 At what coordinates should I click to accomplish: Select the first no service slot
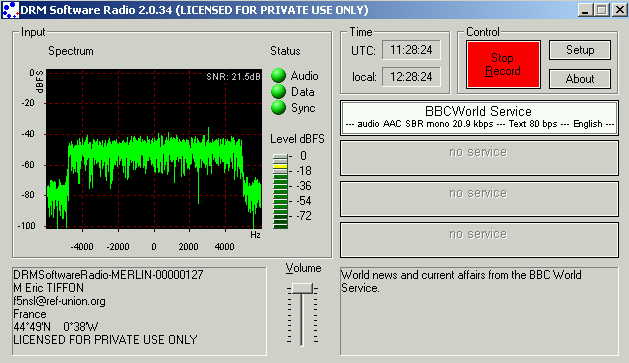(x=479, y=158)
